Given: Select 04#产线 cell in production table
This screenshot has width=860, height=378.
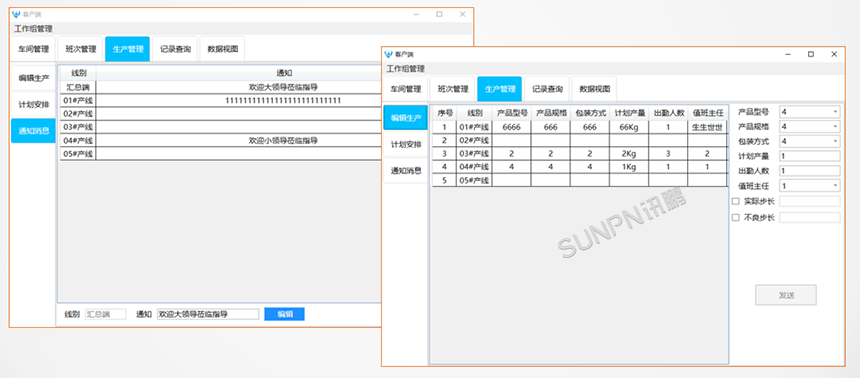Looking at the screenshot, I should [x=474, y=167].
